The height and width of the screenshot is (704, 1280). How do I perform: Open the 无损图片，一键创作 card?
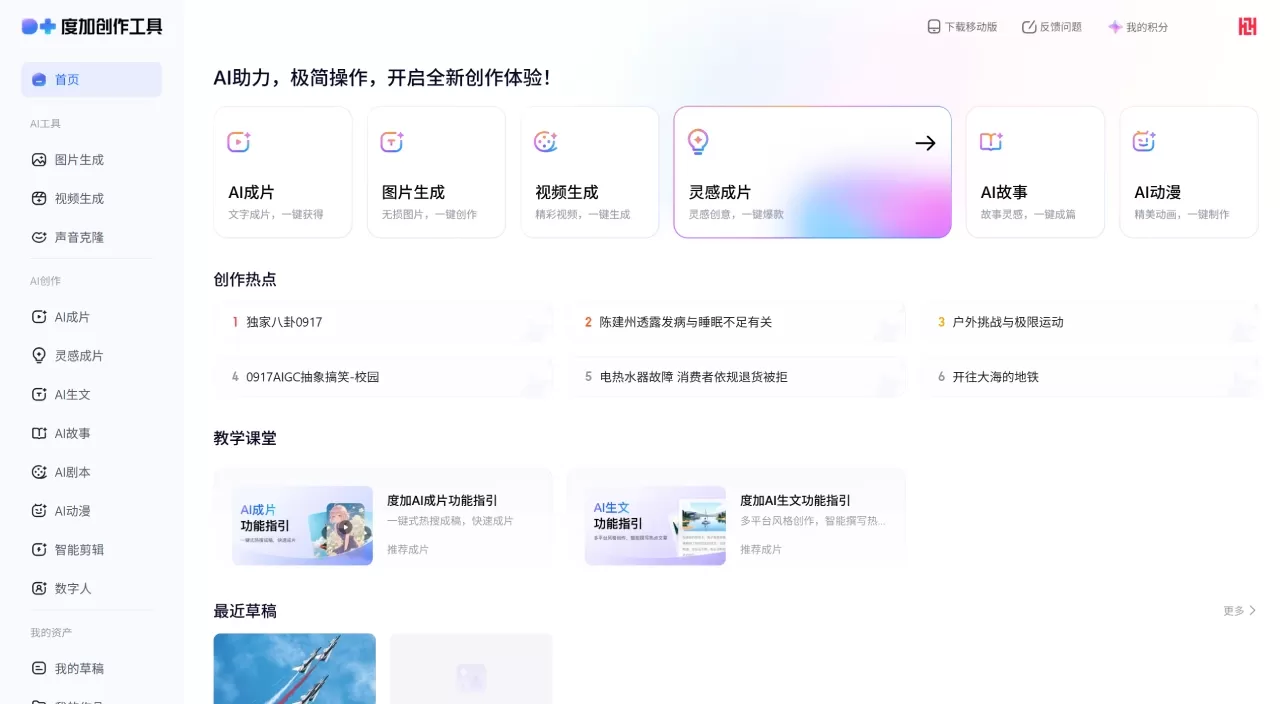pos(436,172)
